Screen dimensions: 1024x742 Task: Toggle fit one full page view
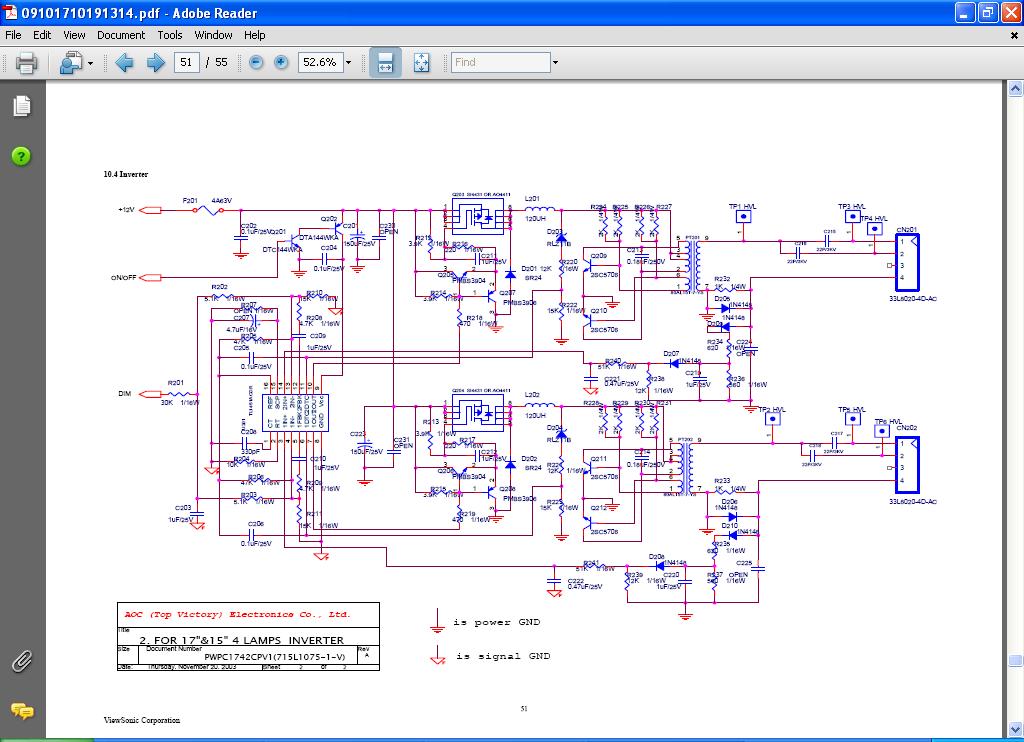(421, 62)
